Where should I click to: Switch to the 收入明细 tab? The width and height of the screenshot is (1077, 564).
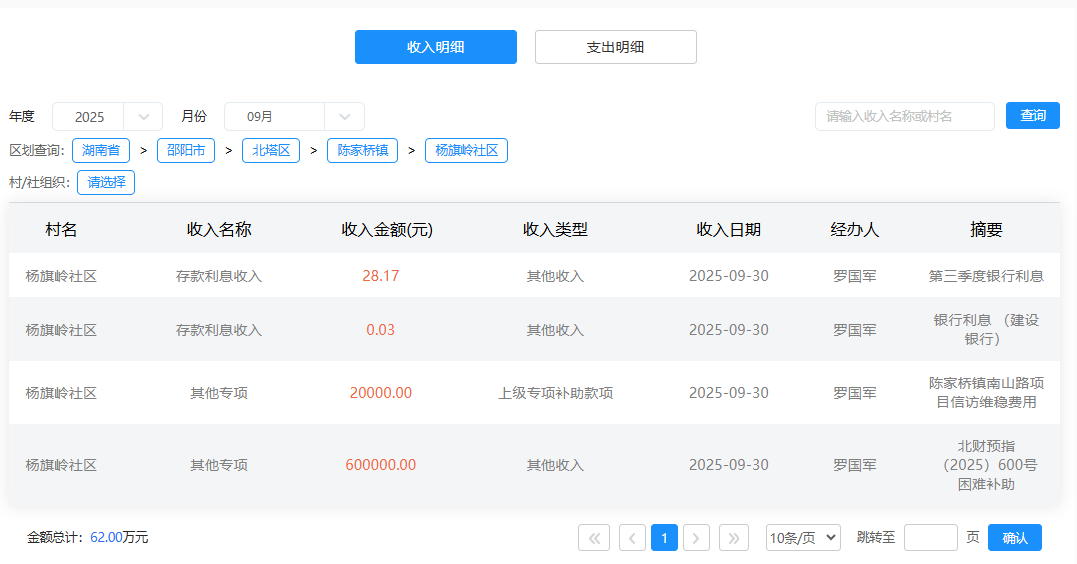coord(435,47)
